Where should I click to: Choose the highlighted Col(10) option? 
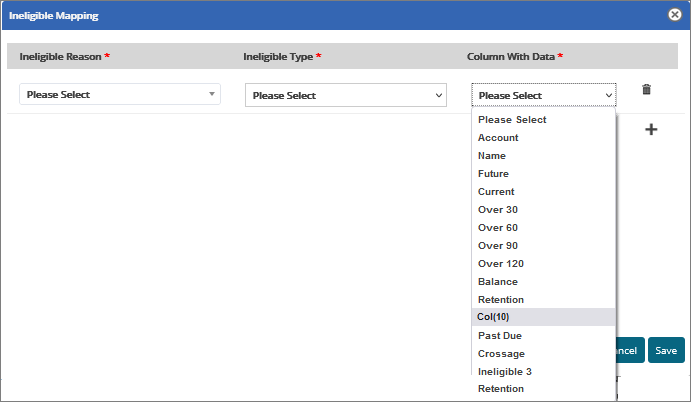coord(494,317)
